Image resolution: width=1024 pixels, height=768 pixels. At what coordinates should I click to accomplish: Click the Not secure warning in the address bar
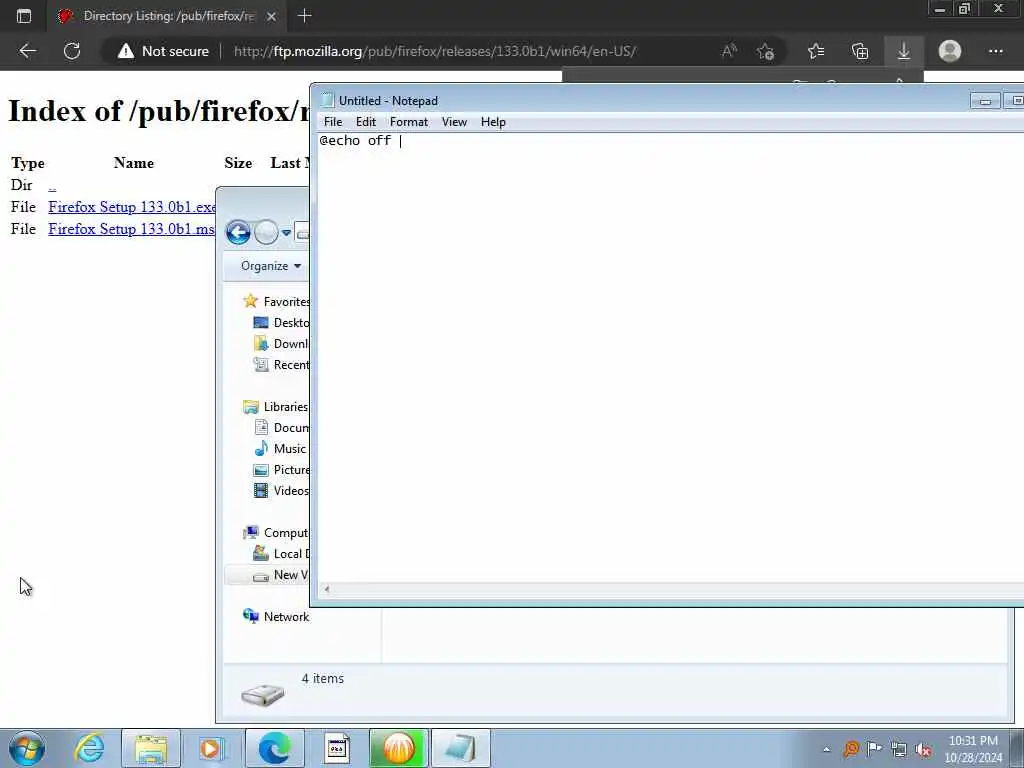163,51
